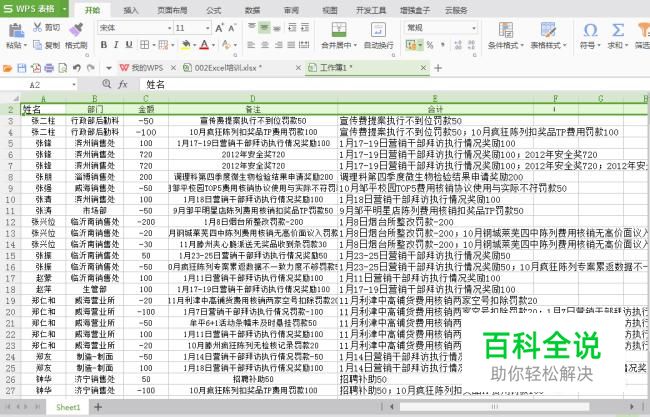
Task: Switch to the 插入 ribbon tab
Action: 131,10
